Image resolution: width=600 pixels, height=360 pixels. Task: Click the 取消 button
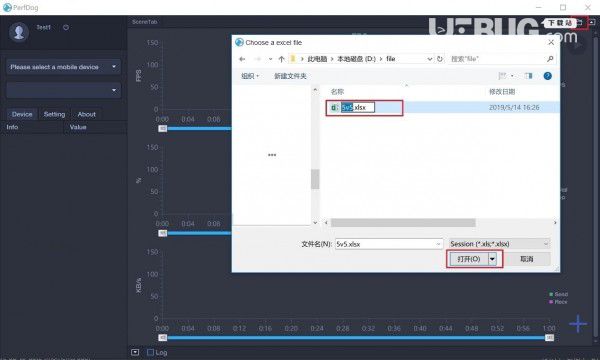pyautogui.click(x=527, y=259)
